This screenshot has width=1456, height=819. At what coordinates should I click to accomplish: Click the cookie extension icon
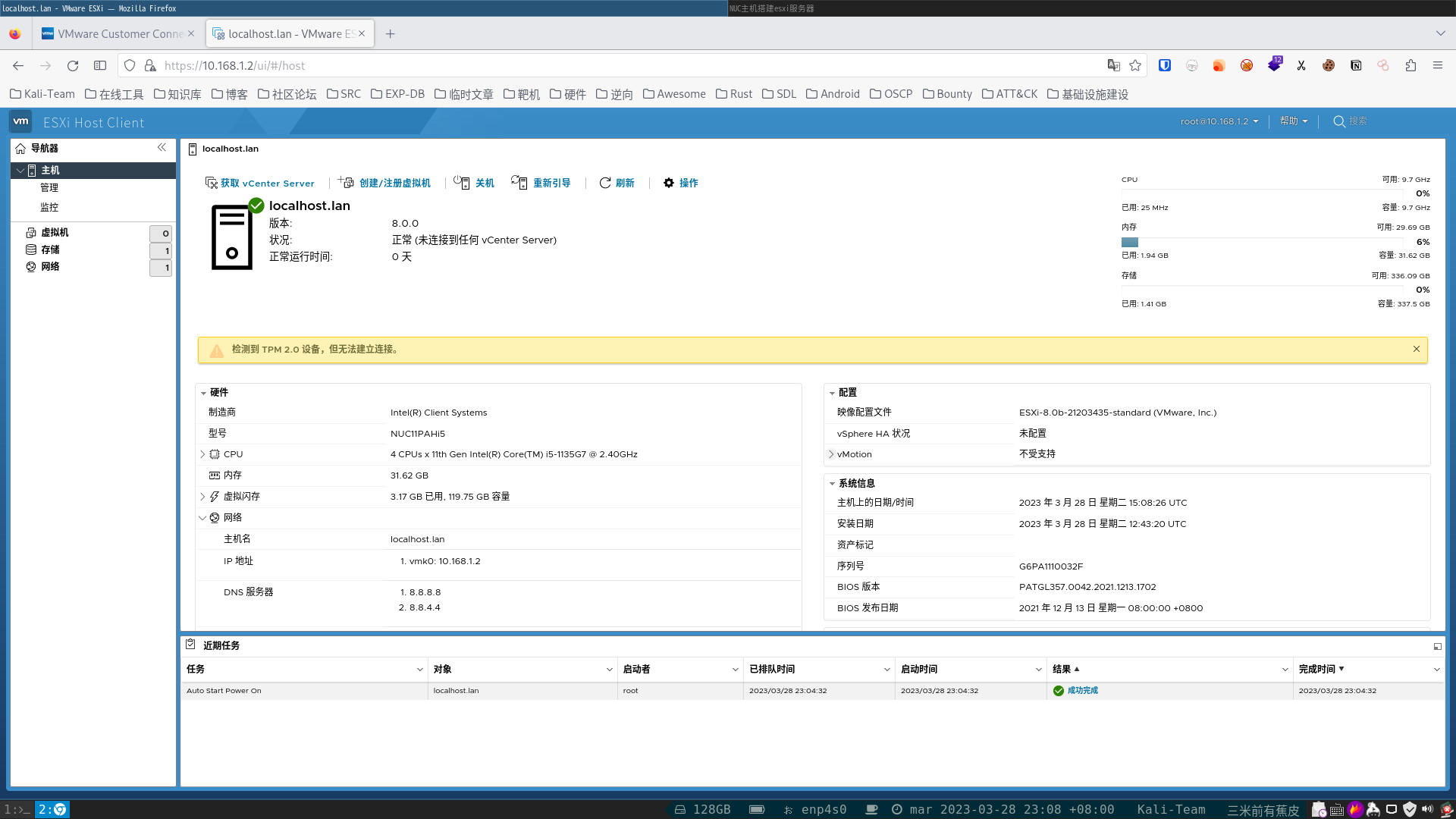point(1329,65)
